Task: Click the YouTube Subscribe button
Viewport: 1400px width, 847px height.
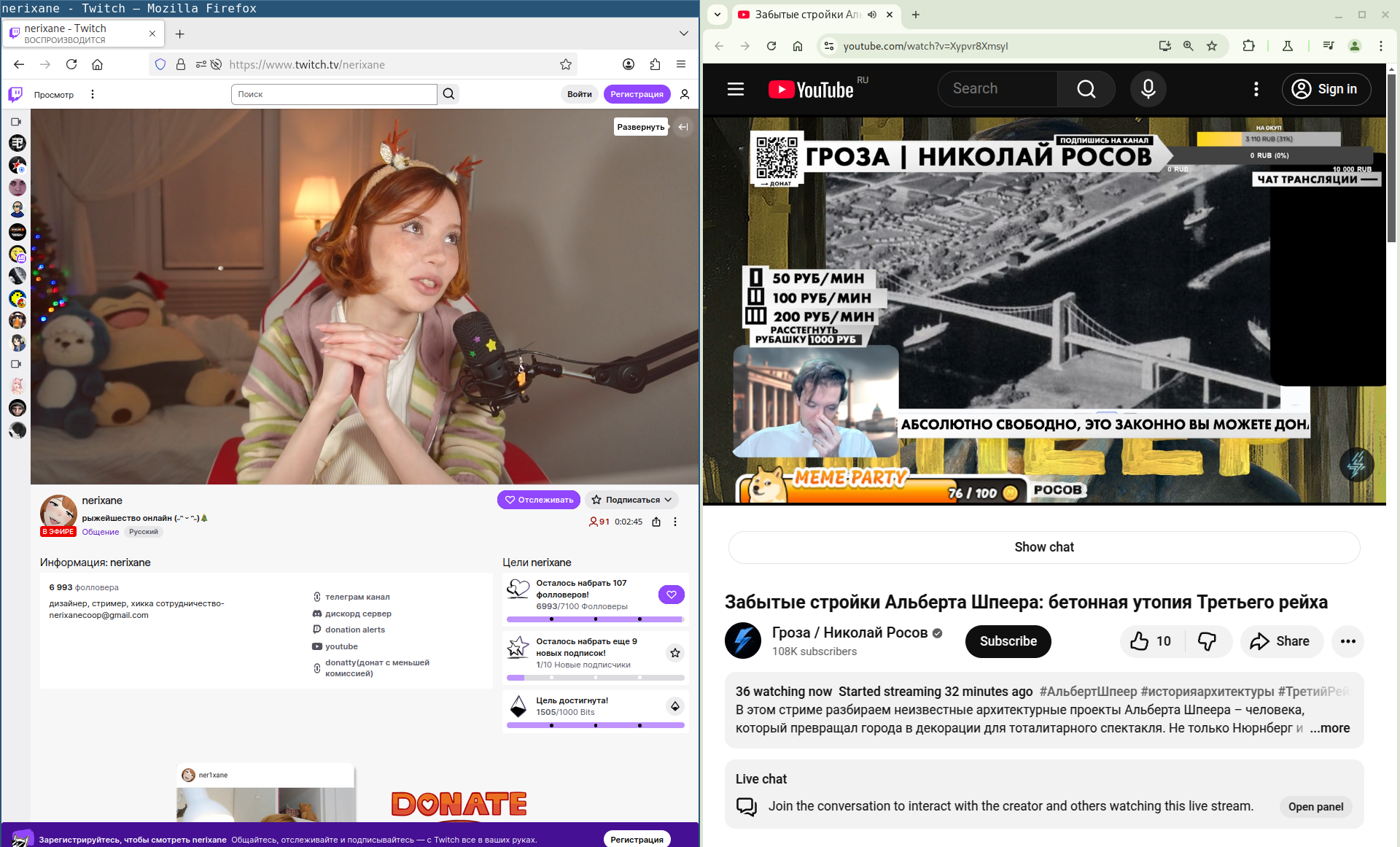Action: click(1008, 641)
